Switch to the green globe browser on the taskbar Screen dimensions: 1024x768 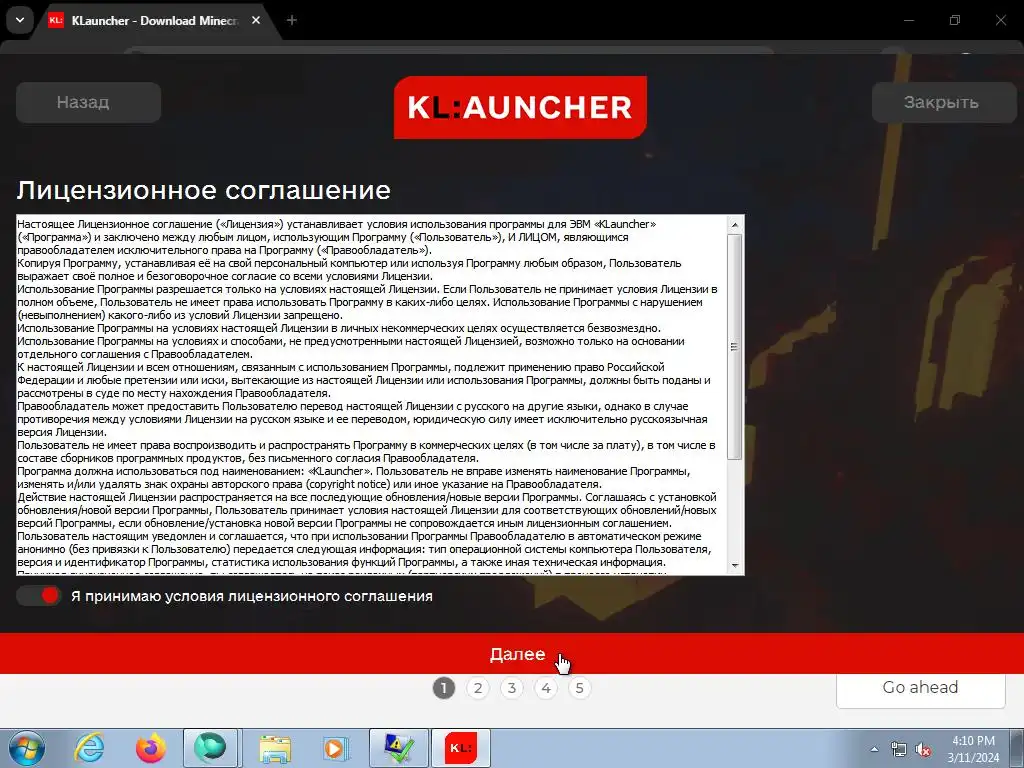pos(210,748)
